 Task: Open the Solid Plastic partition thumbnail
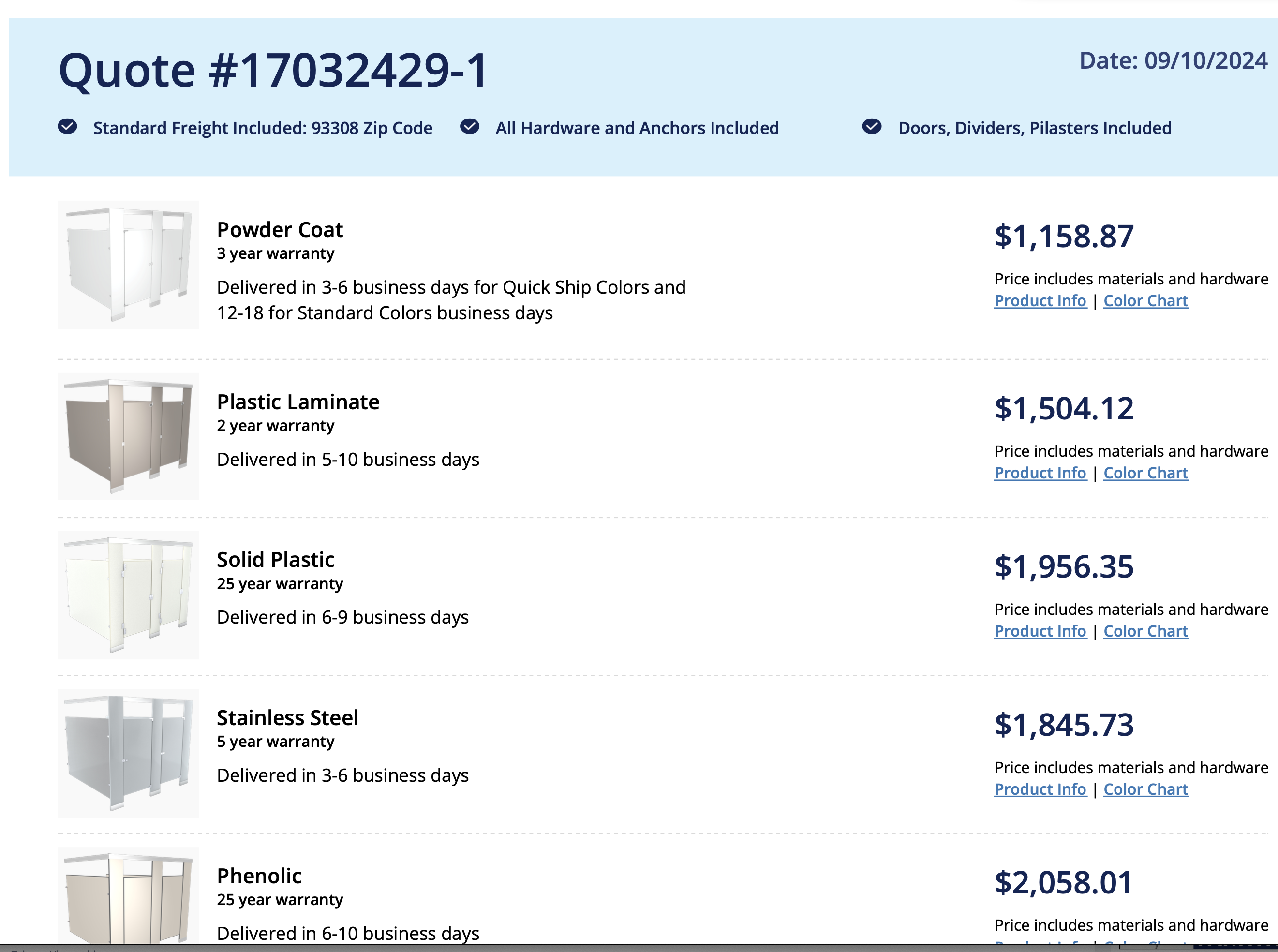[129, 595]
